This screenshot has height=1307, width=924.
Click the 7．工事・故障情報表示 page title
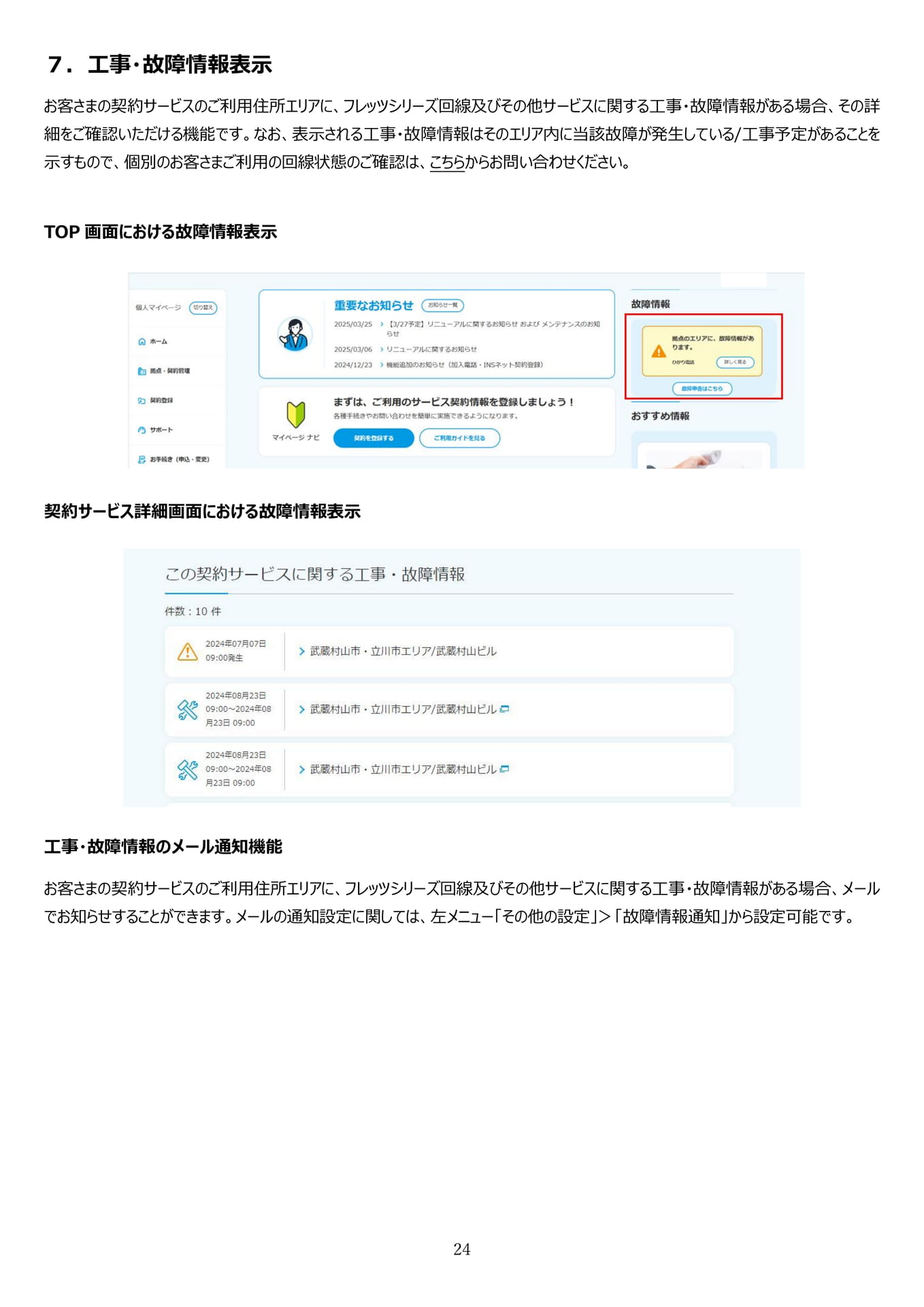tap(160, 65)
